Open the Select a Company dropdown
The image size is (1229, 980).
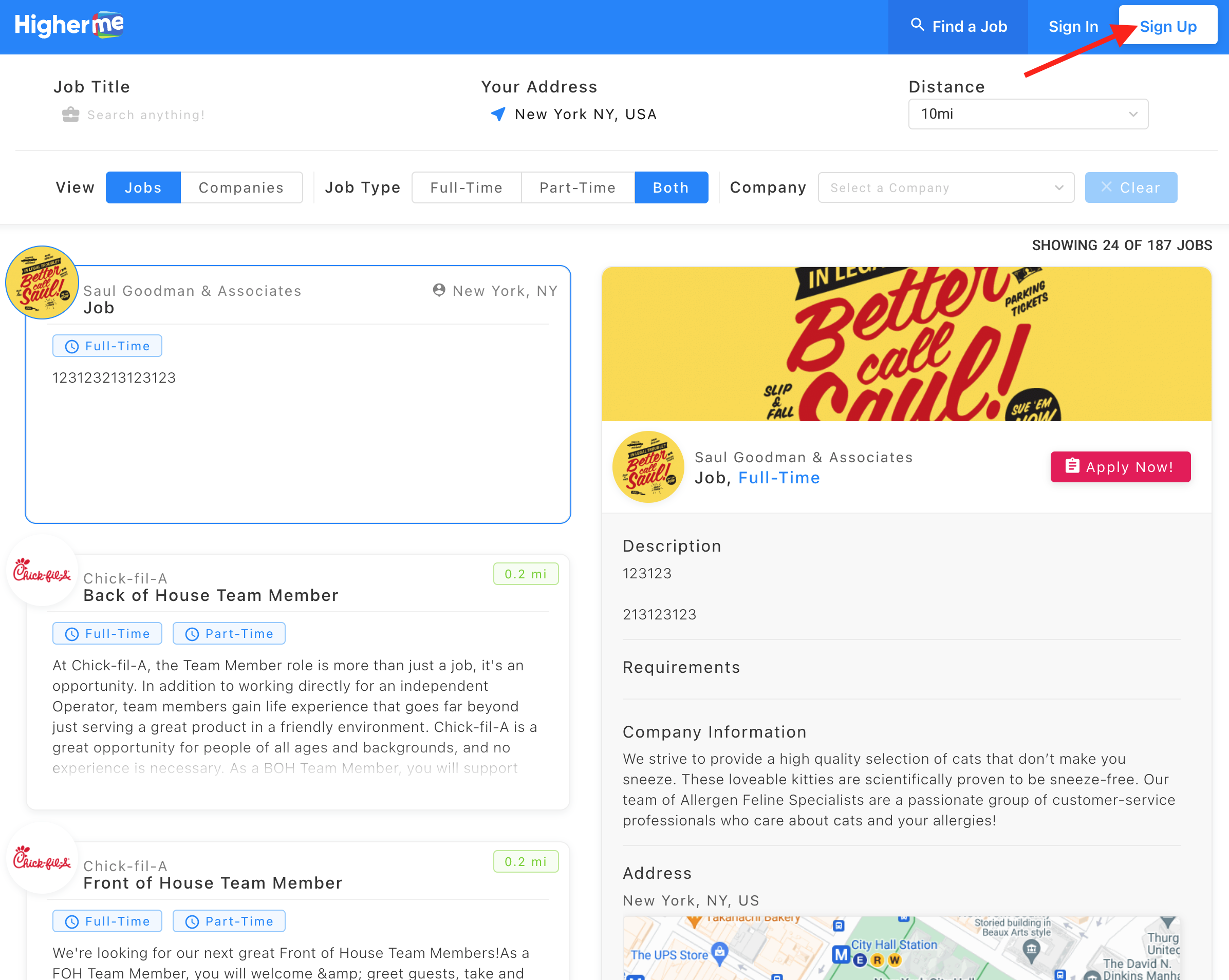click(946, 187)
